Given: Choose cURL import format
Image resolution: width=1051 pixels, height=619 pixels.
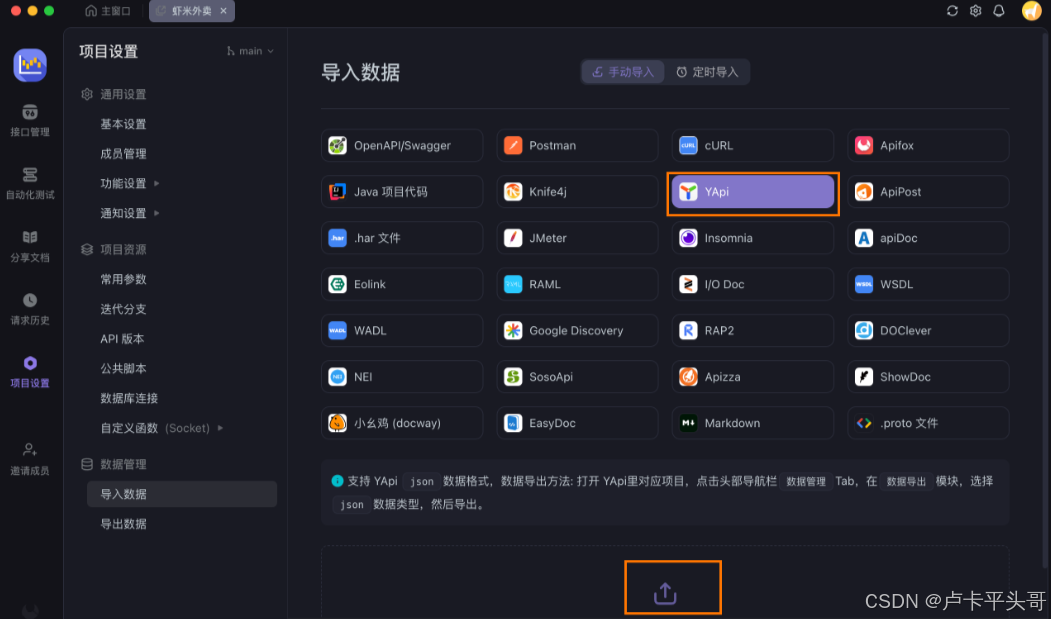Looking at the screenshot, I should (x=753, y=146).
